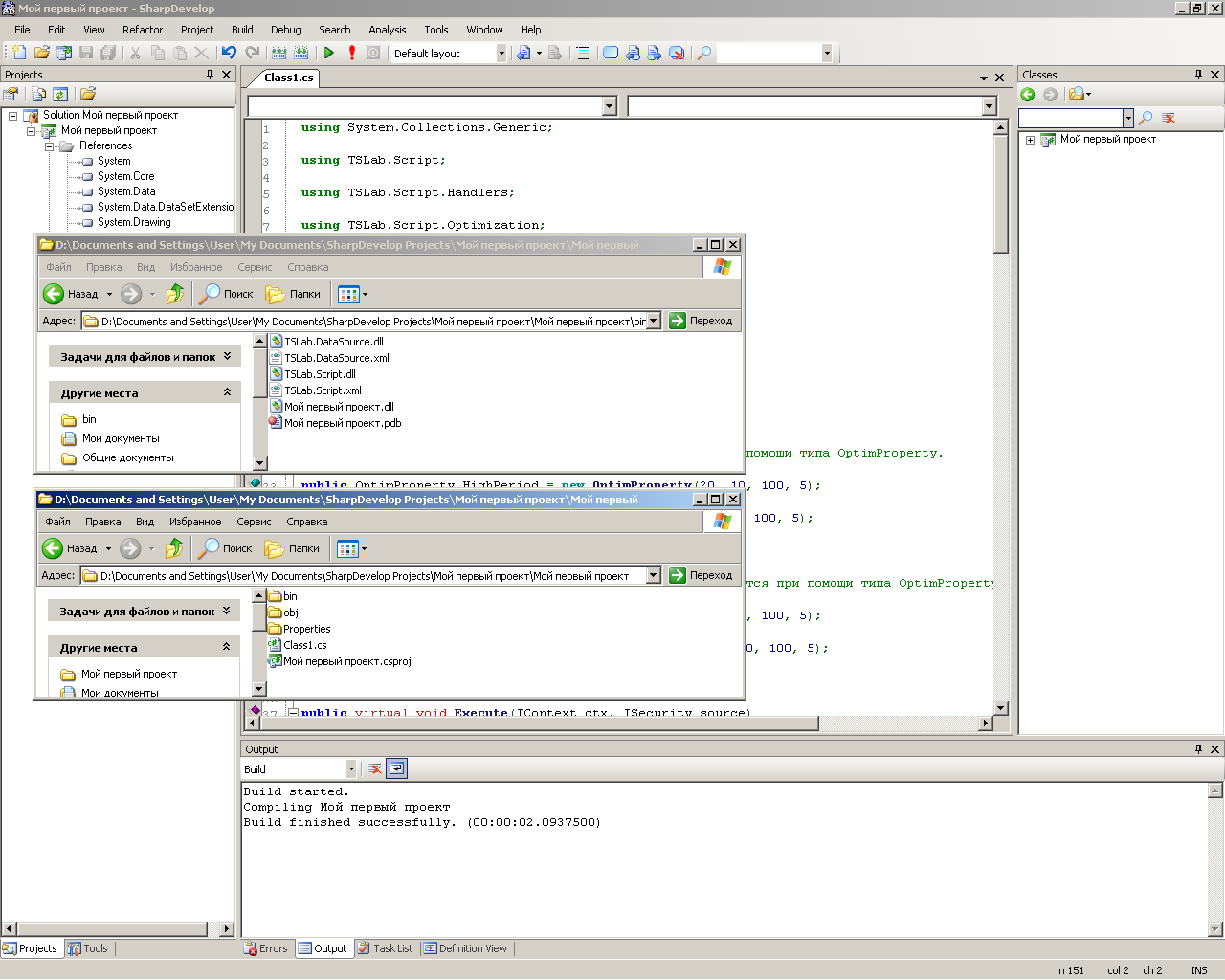
Task: Open the Build output source dropdown
Action: pos(350,769)
